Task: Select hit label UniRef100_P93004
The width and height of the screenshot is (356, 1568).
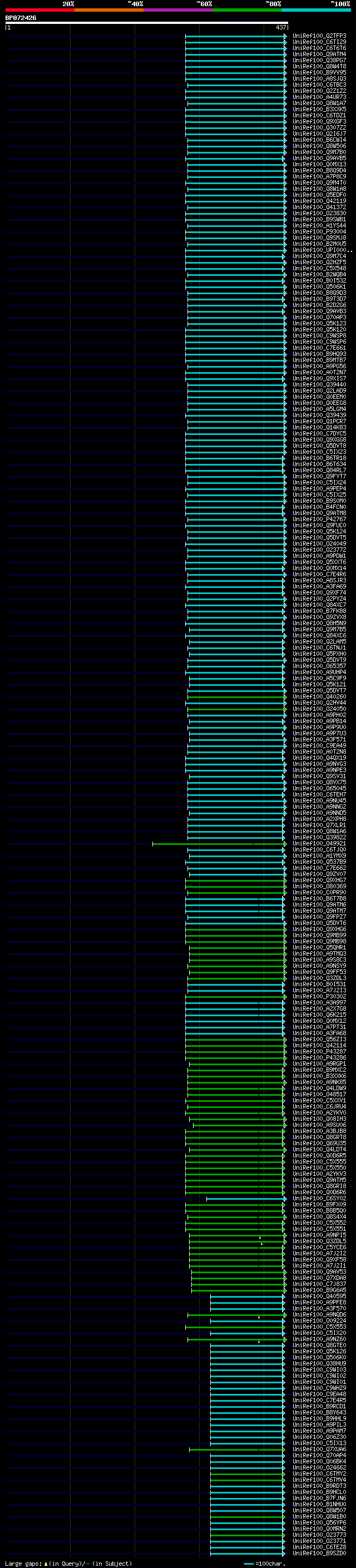Action: point(319,231)
